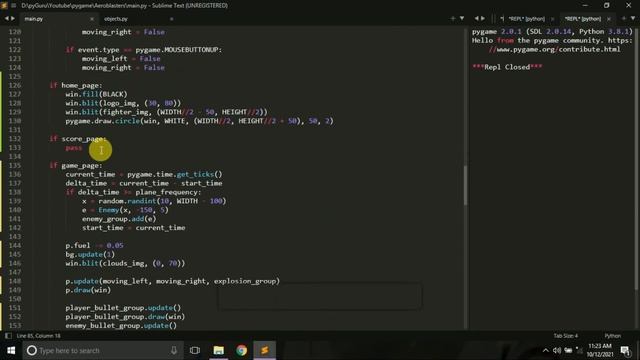
Task: Open Windows notification center
Action: pyautogui.click(x=625, y=350)
